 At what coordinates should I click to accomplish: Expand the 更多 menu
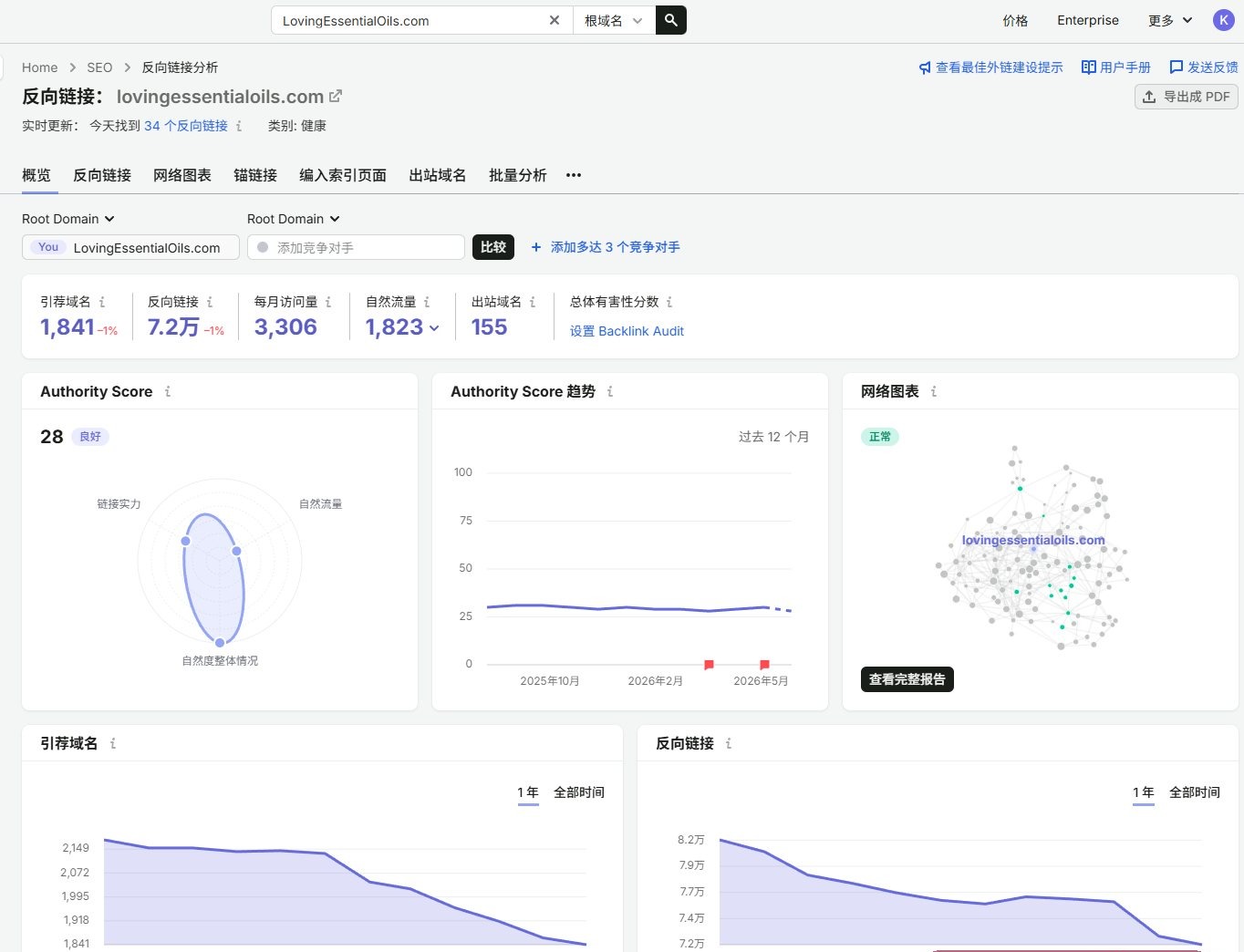coord(1170,20)
